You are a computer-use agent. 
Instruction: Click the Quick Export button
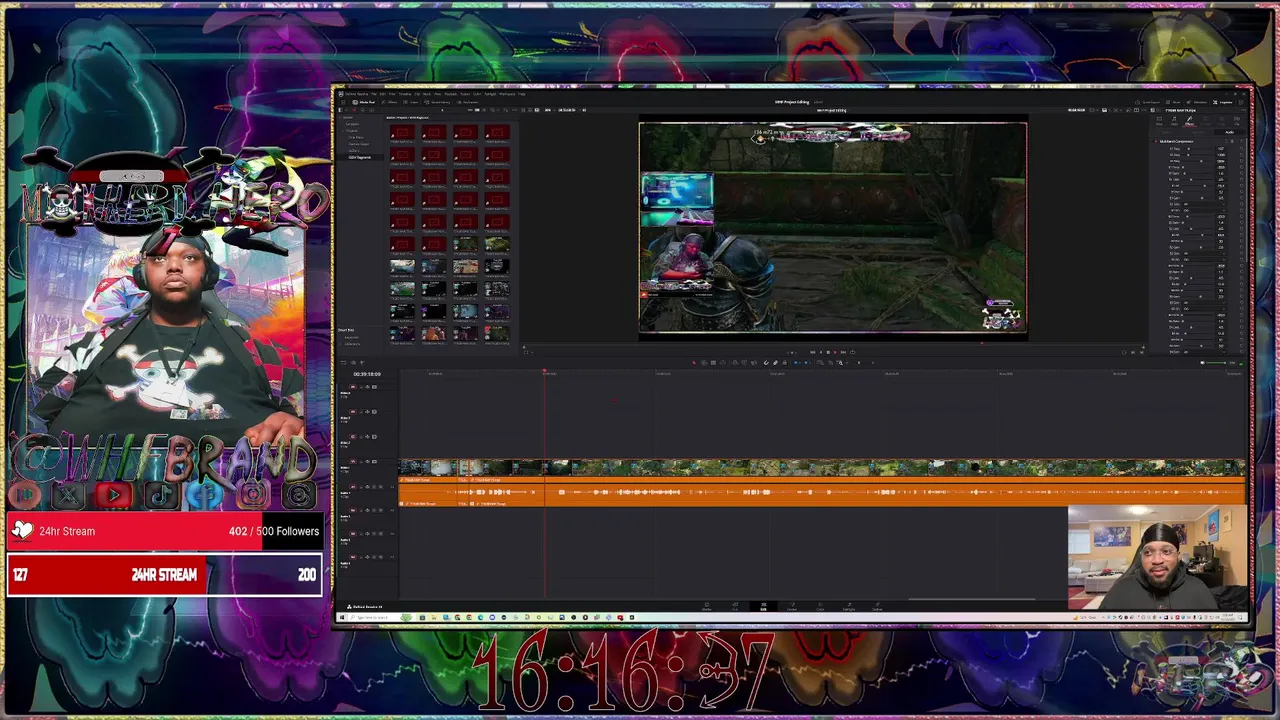coord(1148,102)
